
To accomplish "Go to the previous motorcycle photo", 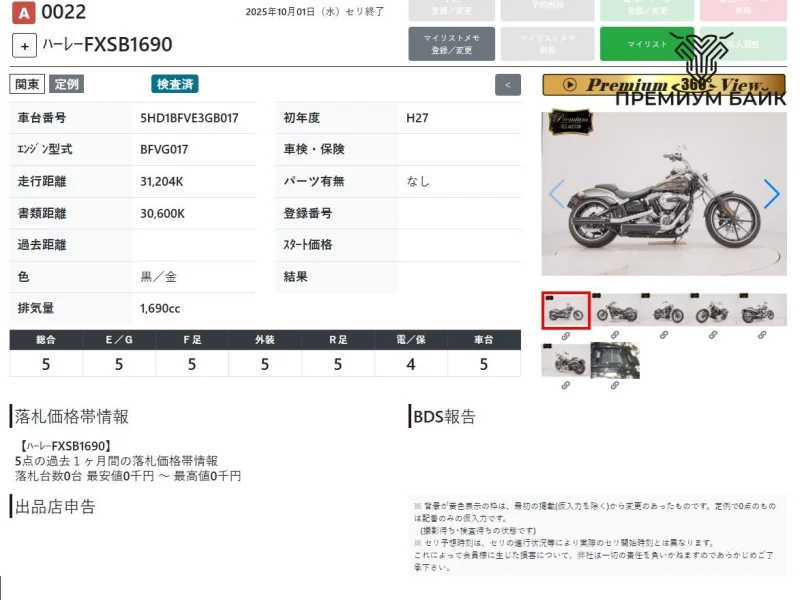I will pos(557,194).
